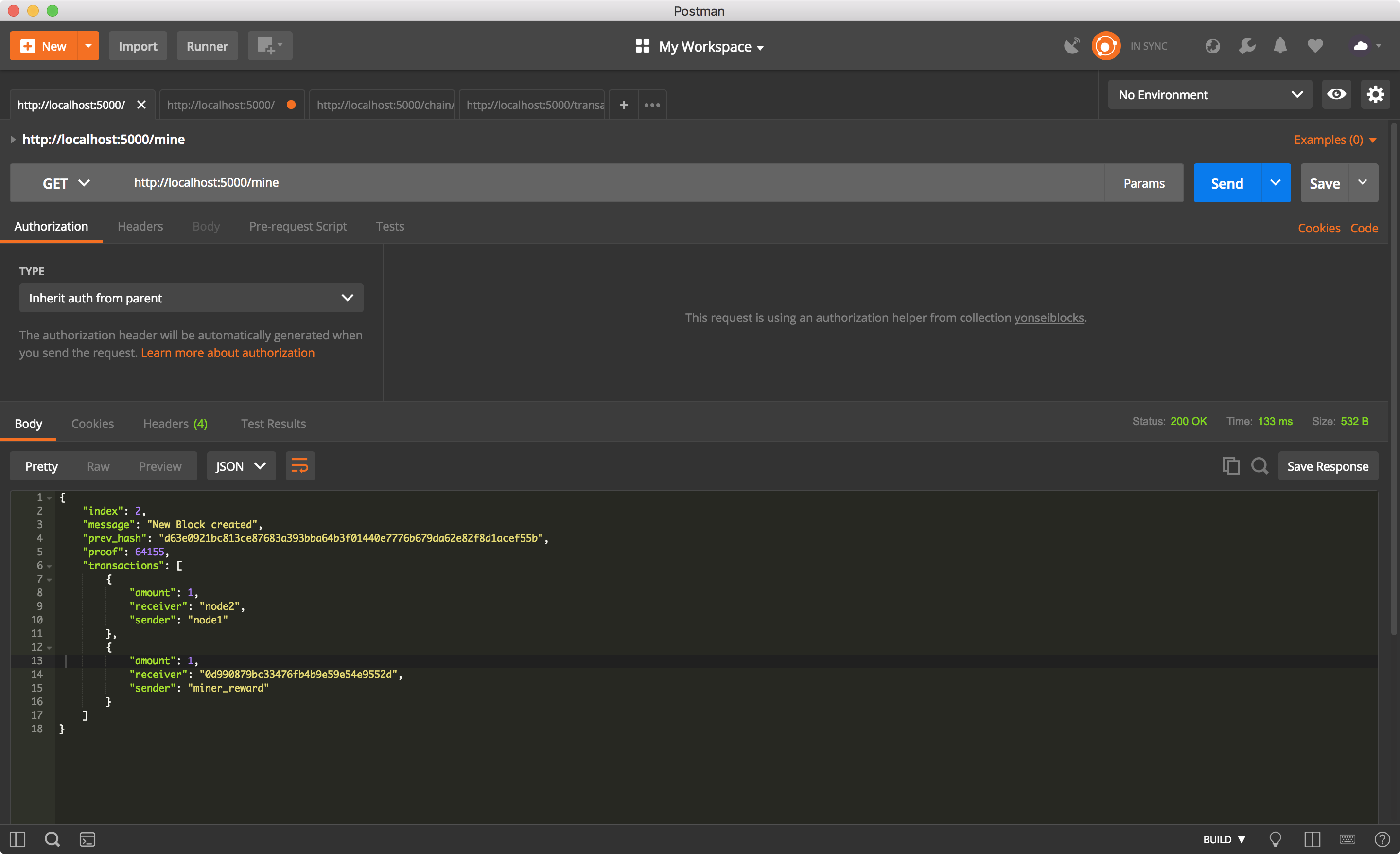Click the bootcamp lightbulb icon
The height and width of the screenshot is (854, 1400).
pyautogui.click(x=1275, y=839)
